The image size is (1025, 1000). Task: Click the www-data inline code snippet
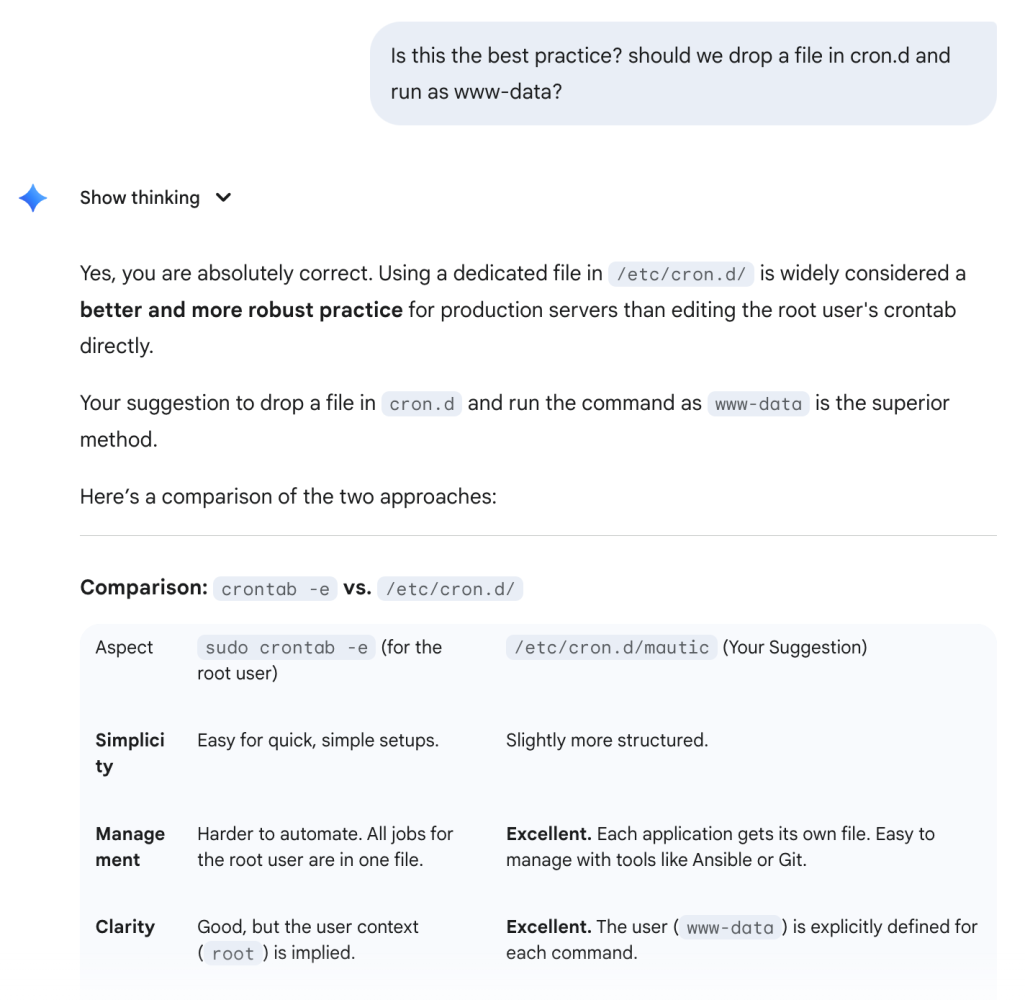point(758,403)
